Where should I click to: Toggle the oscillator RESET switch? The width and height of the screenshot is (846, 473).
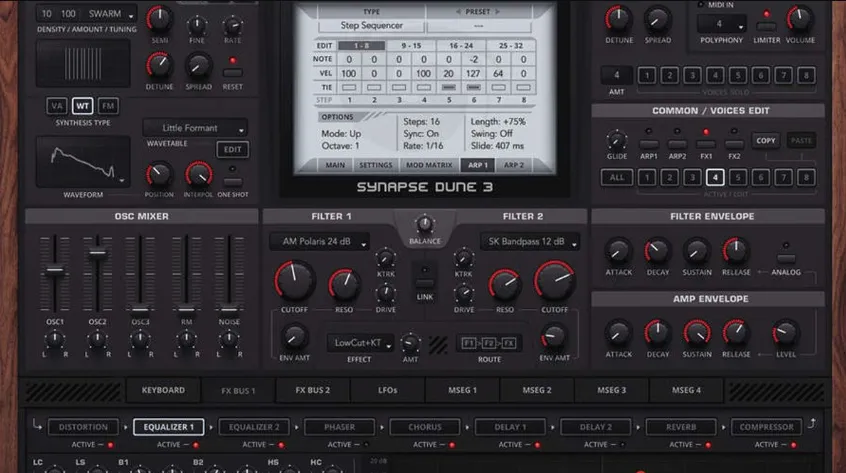233,73
